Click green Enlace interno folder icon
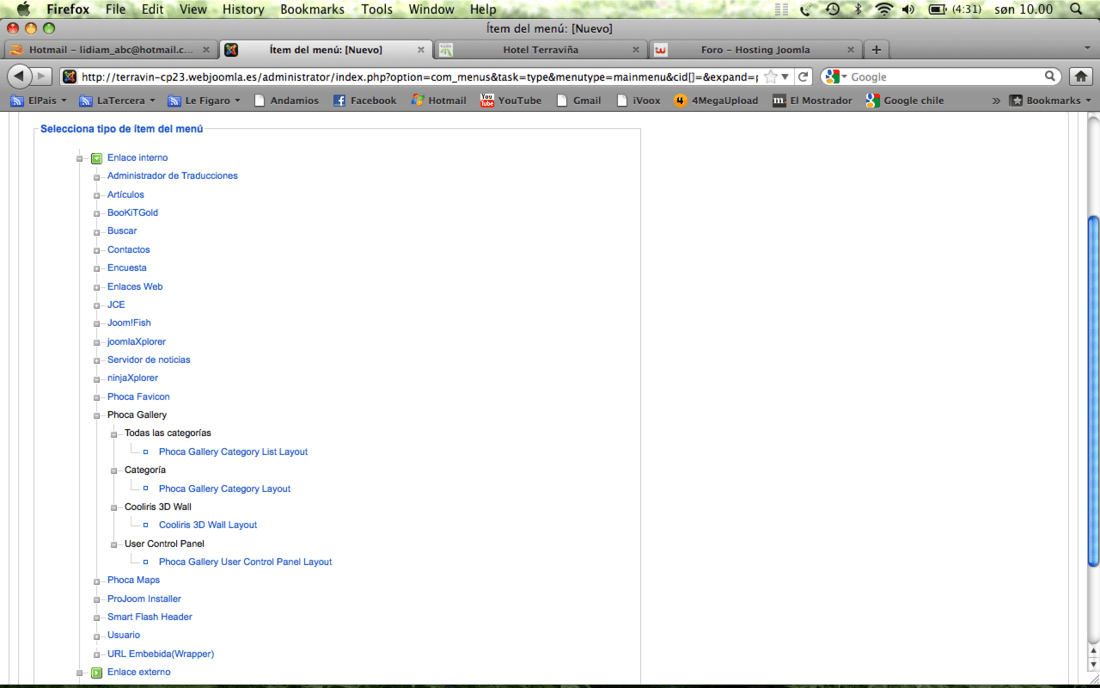Screen dimensions: 1100x688 point(97,158)
